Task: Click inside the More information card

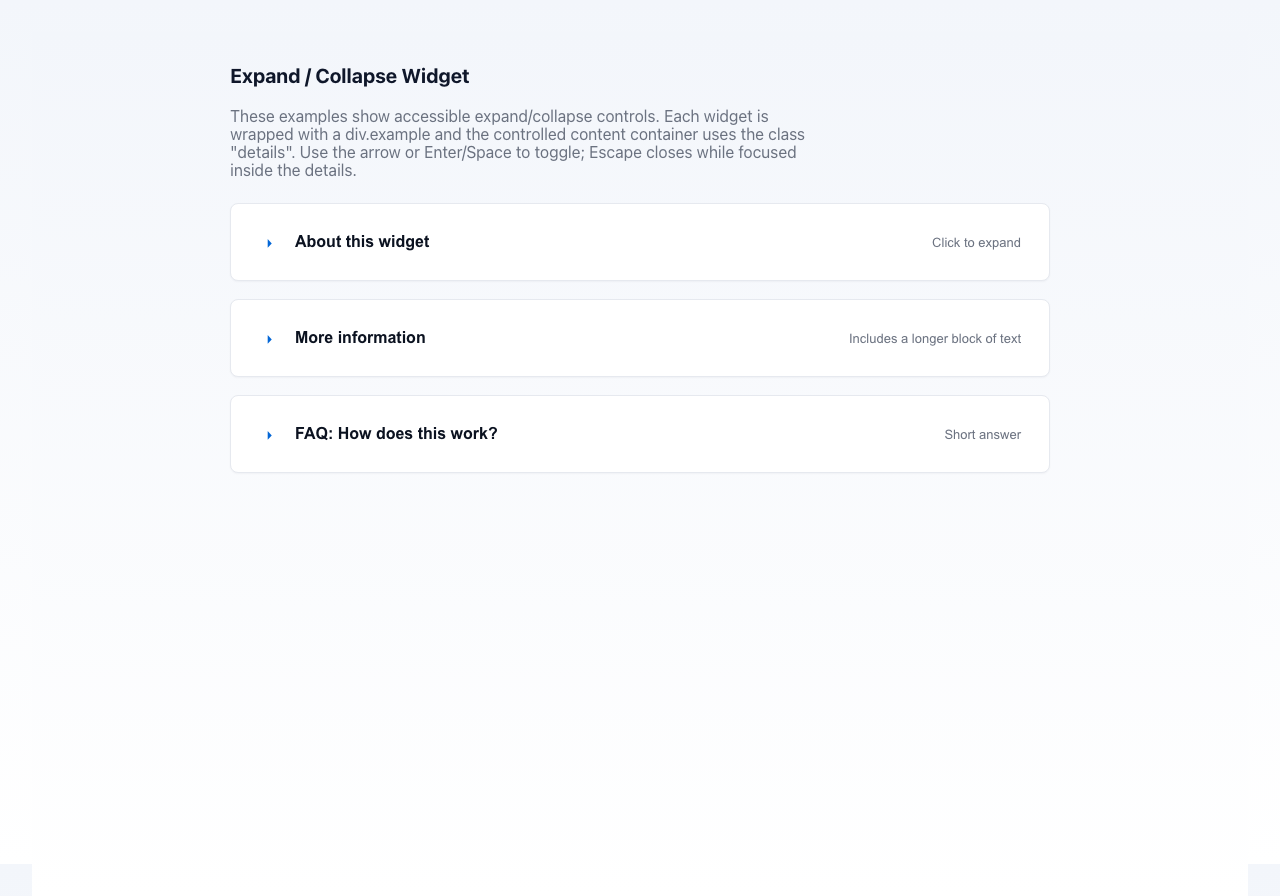Action: [x=640, y=338]
